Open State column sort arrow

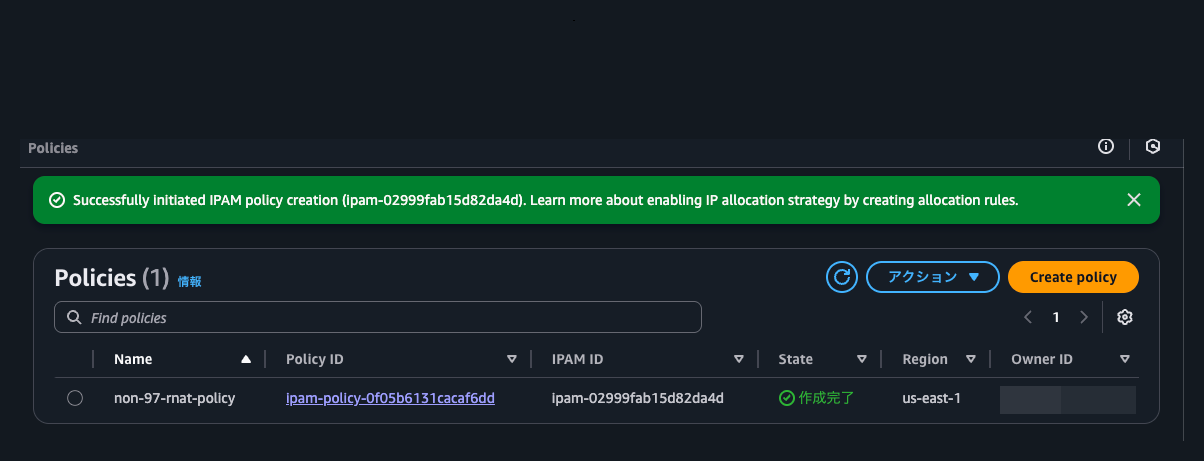(861, 359)
